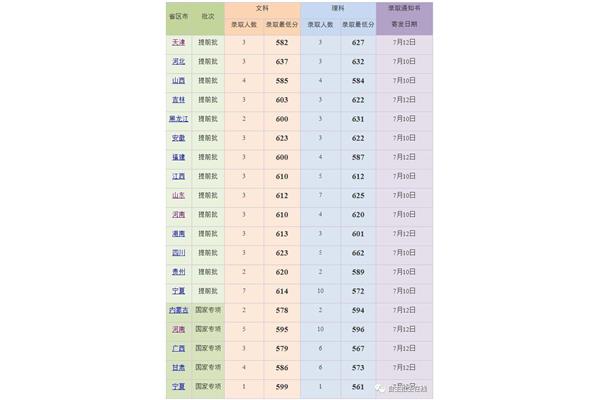Select the 文科 column group header

(262, 8)
